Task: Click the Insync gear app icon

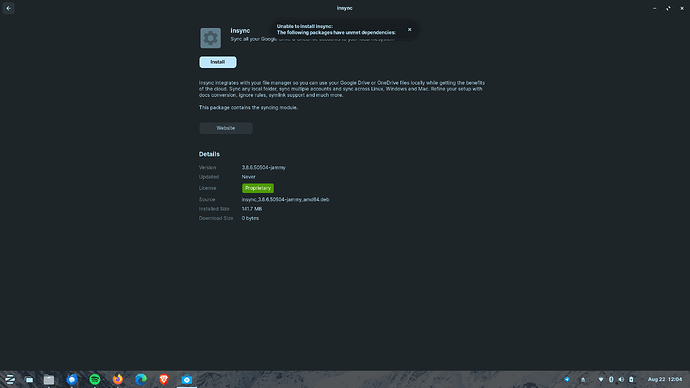Action: tap(210, 38)
